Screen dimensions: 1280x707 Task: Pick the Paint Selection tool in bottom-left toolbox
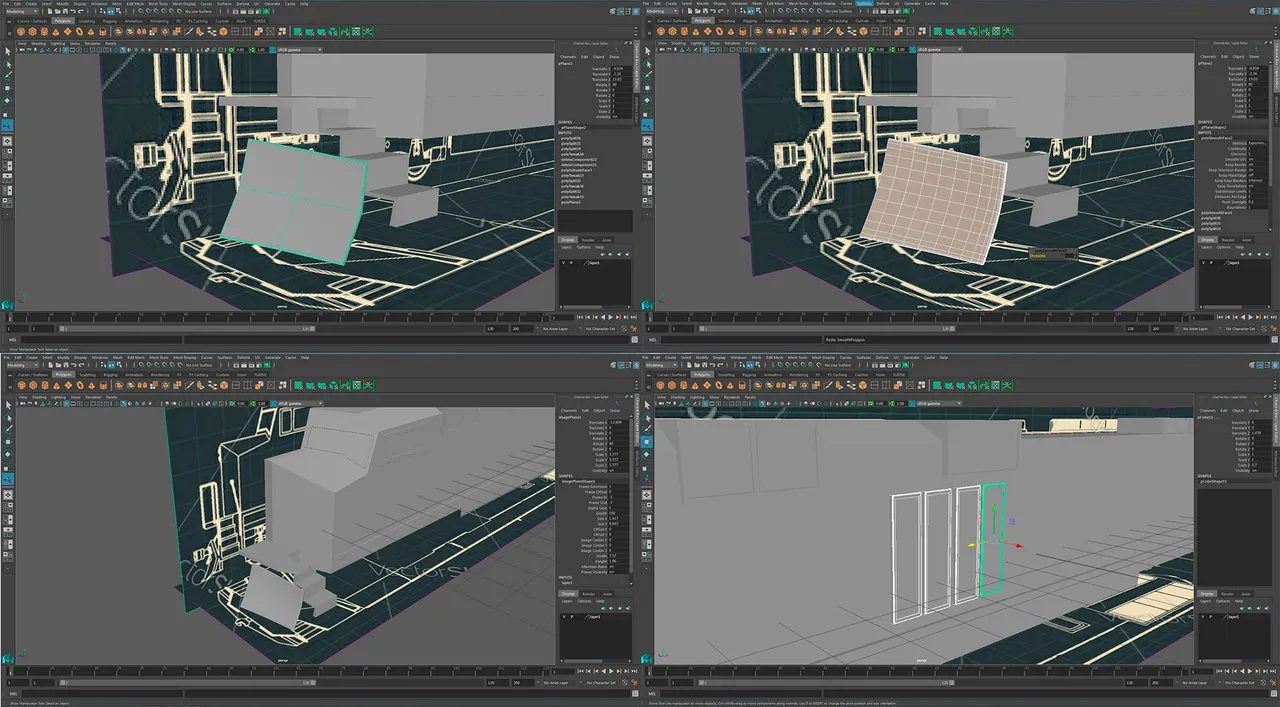tap(7, 428)
